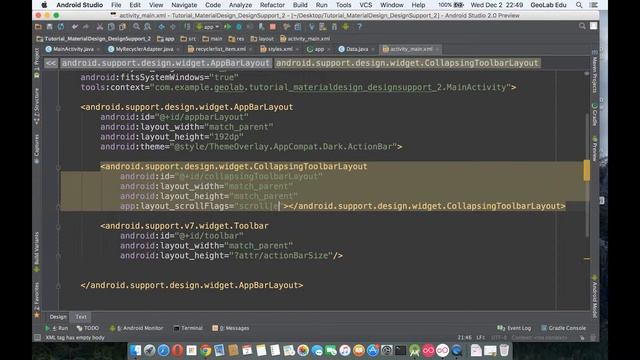
Task: Open the TODO tool window
Action: click(88, 328)
